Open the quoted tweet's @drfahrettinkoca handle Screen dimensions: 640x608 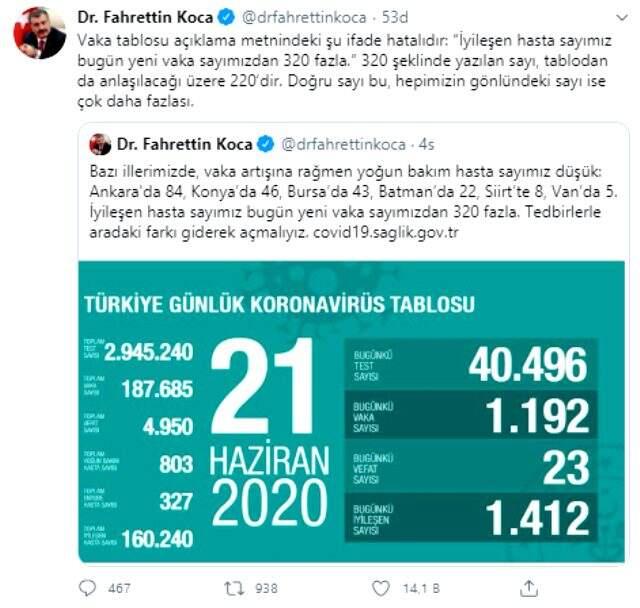coord(344,144)
